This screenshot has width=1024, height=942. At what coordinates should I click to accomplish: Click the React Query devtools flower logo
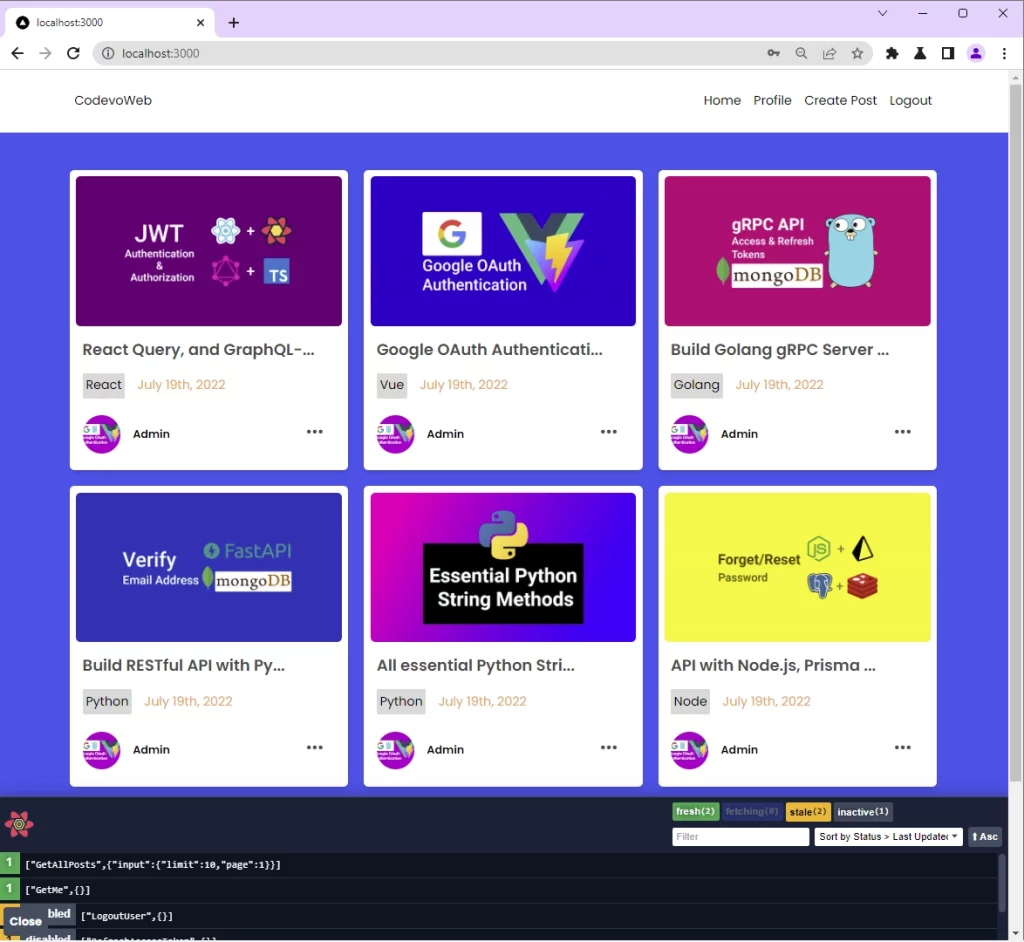pos(19,824)
